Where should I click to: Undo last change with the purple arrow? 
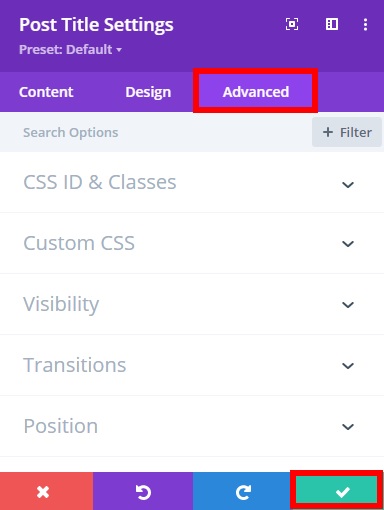pos(143,491)
